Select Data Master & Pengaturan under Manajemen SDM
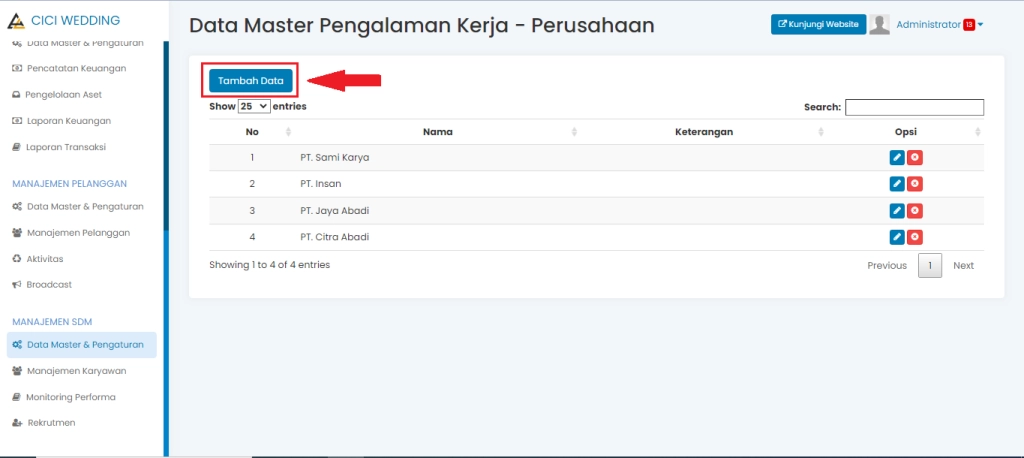 [x=82, y=345]
